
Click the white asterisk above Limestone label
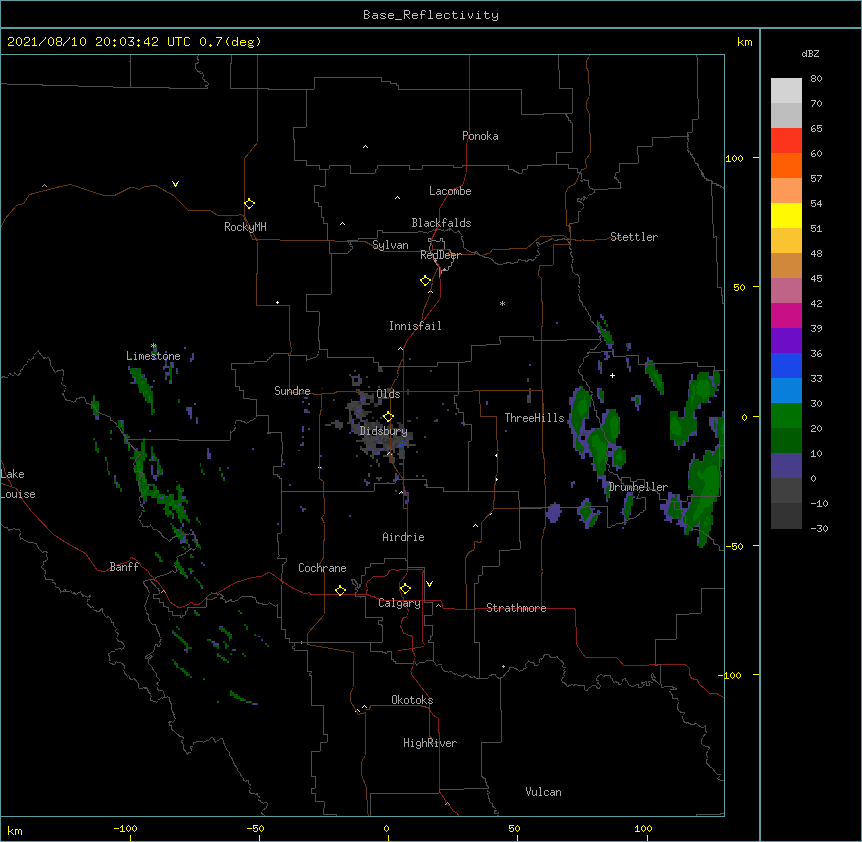click(154, 346)
